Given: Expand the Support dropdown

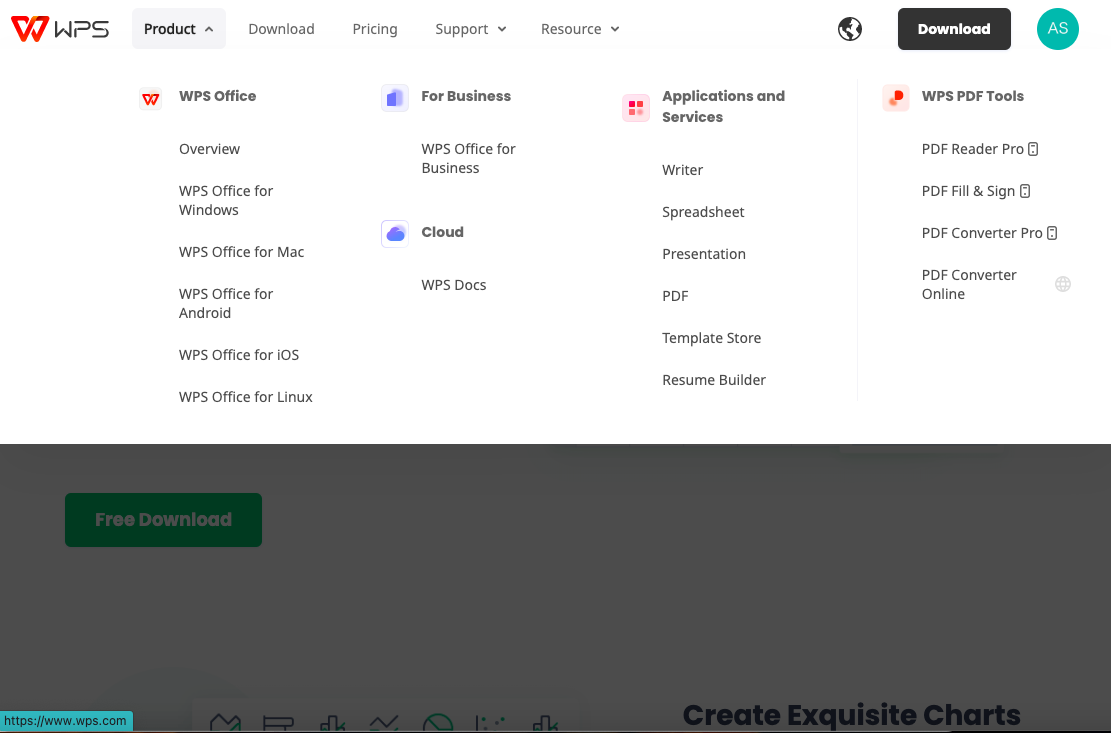Looking at the screenshot, I should pos(470,29).
